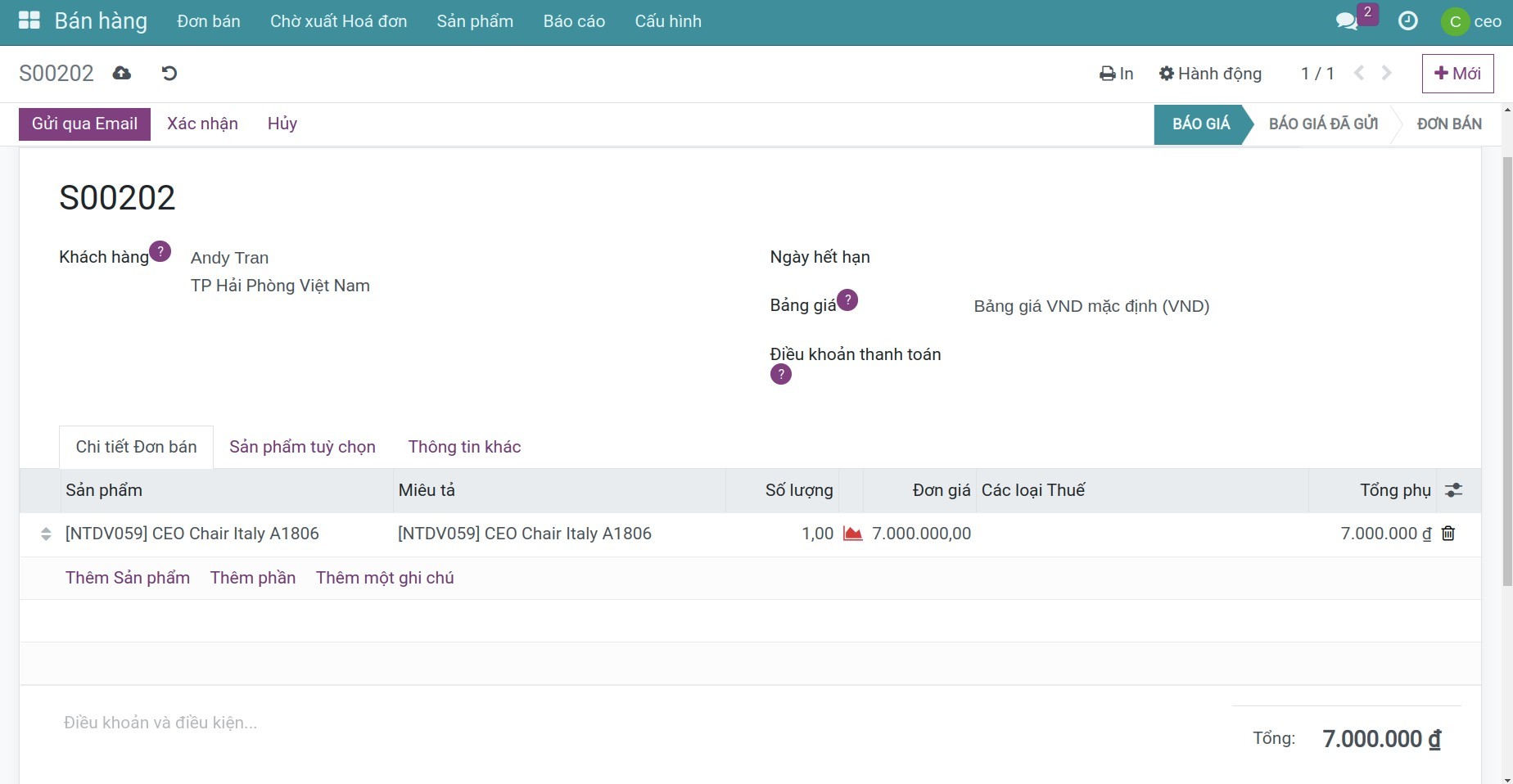Open the ceo user account menu
Viewport: 1513px width, 784px height.
click(1471, 21)
